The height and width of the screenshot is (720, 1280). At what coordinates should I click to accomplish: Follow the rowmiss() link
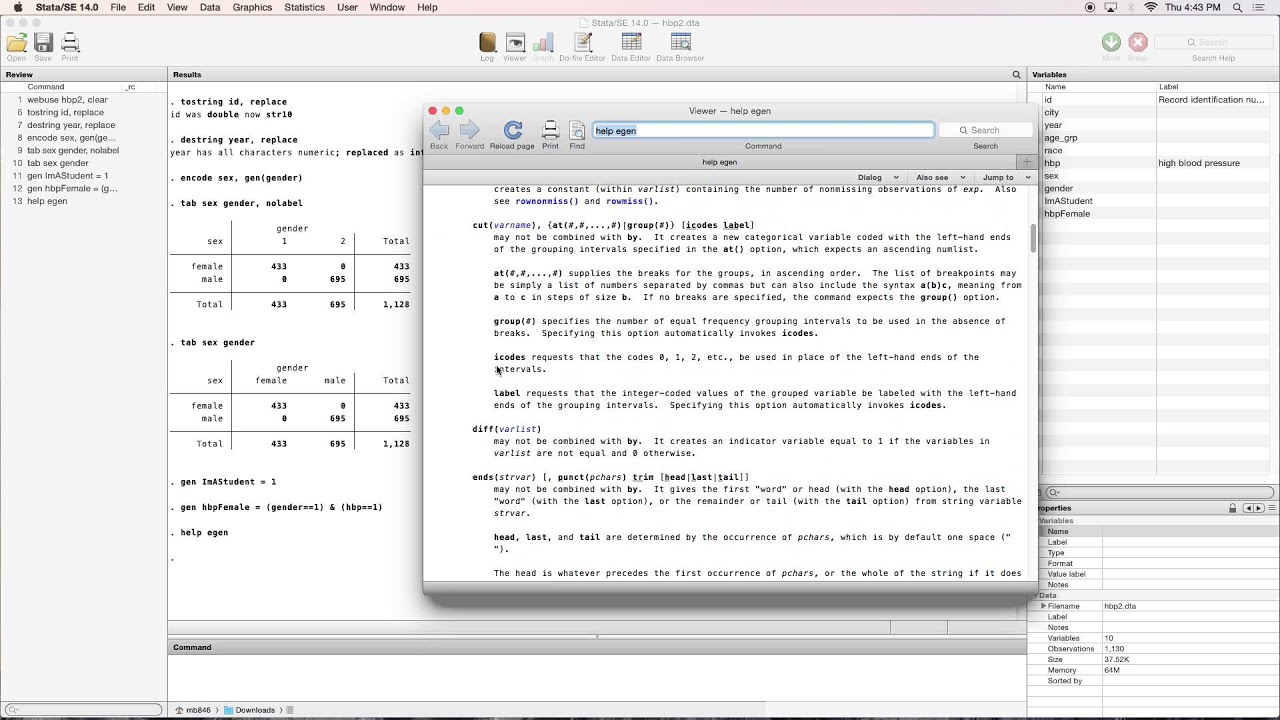[x=629, y=201]
